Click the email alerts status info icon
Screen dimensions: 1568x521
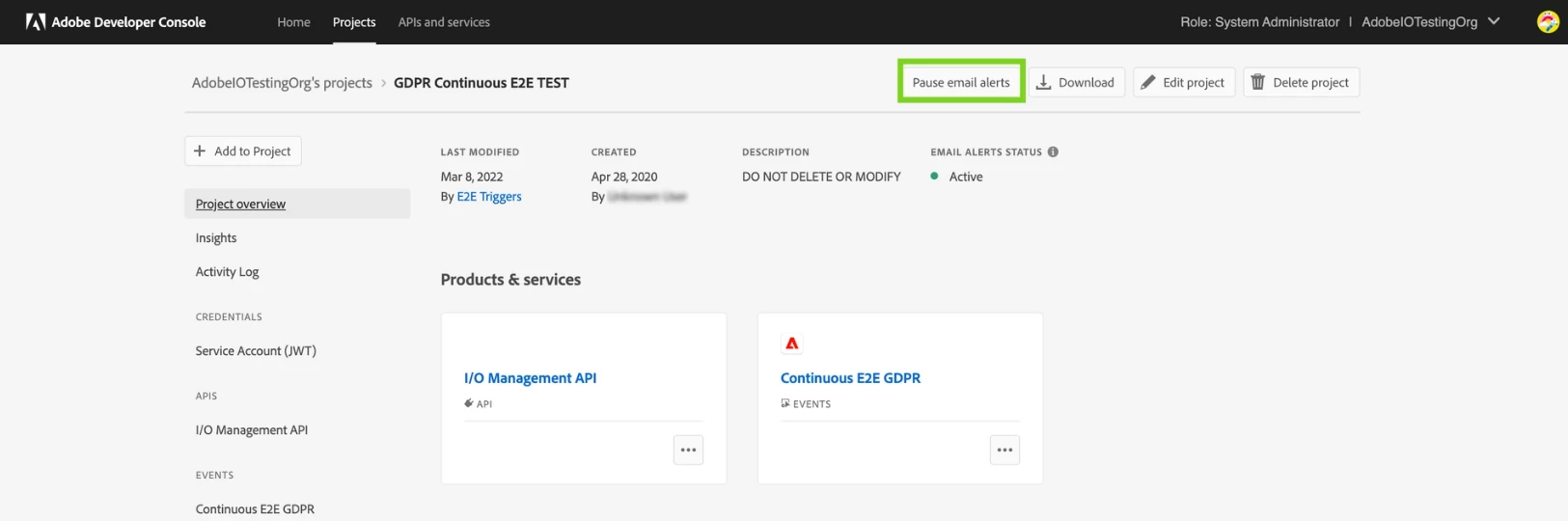point(1053,151)
